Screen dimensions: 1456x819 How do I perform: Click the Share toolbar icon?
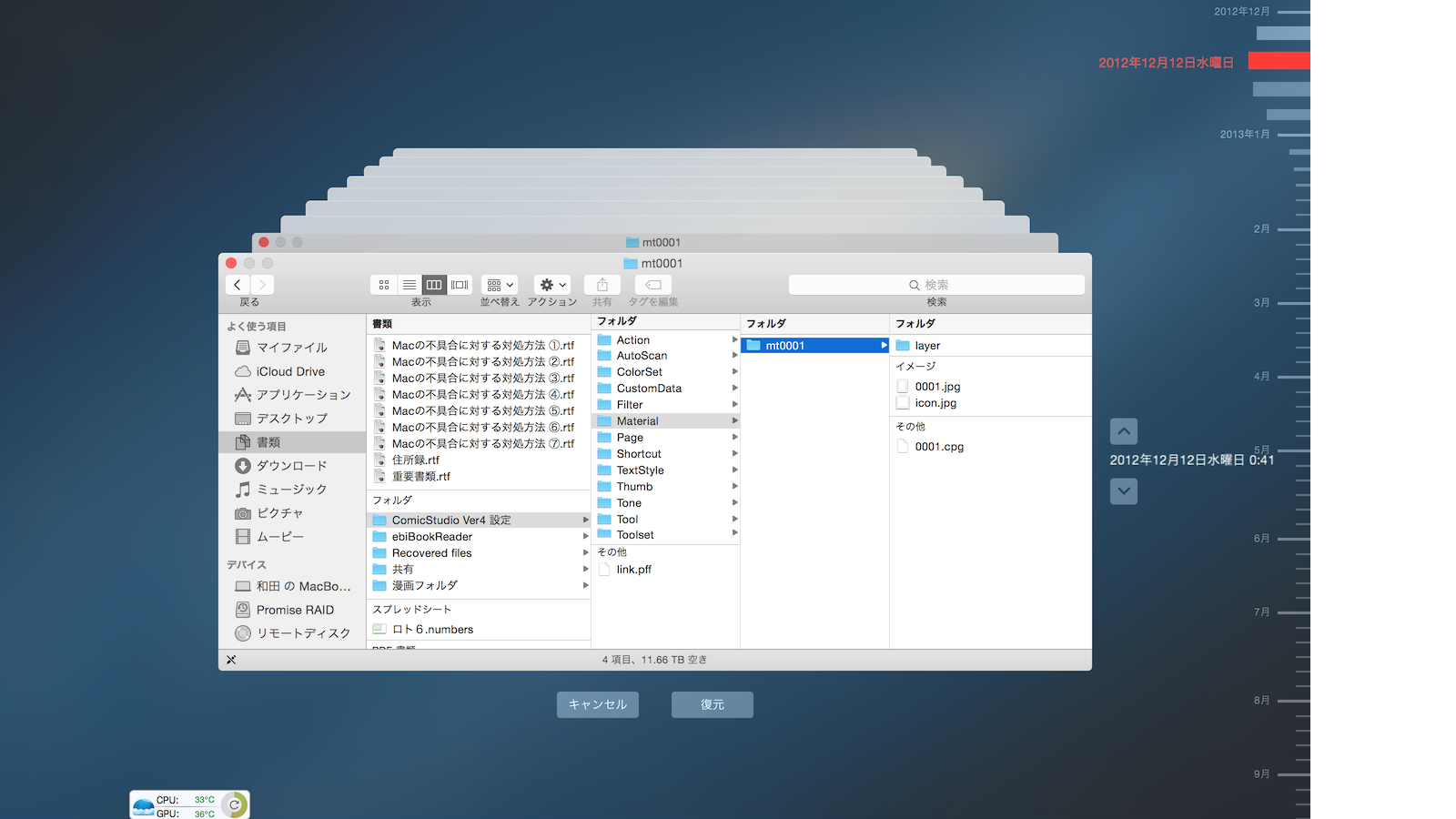pos(602,285)
